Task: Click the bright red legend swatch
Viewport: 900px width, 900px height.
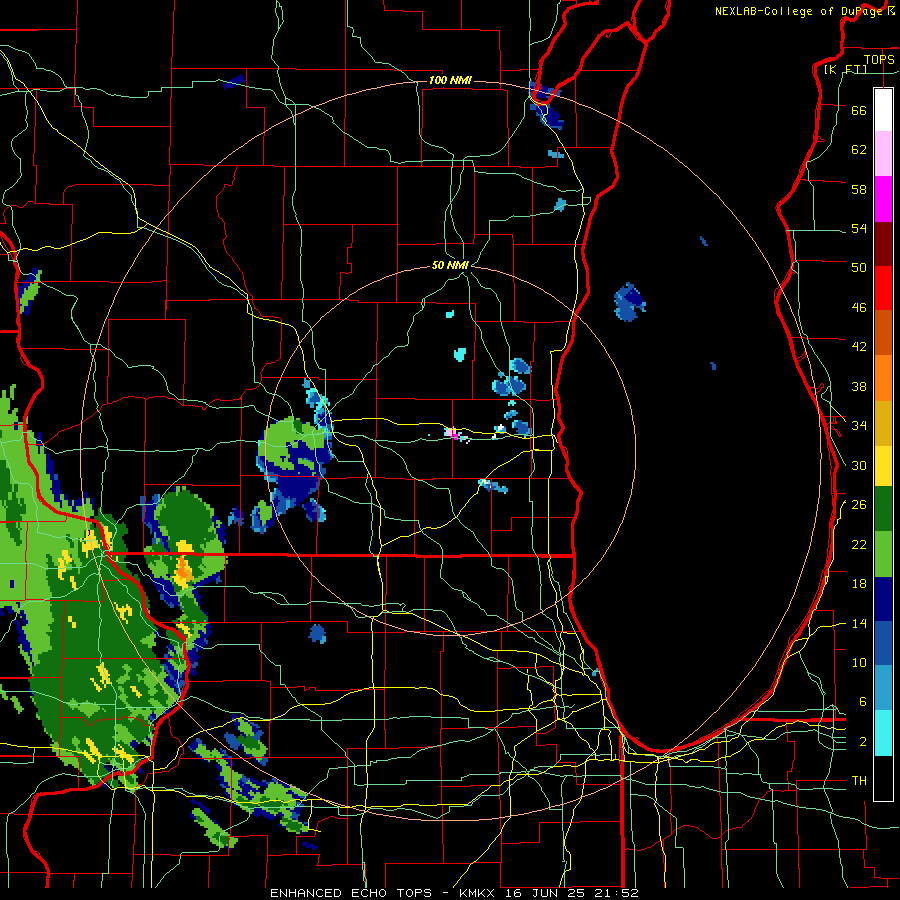Action: pos(883,288)
